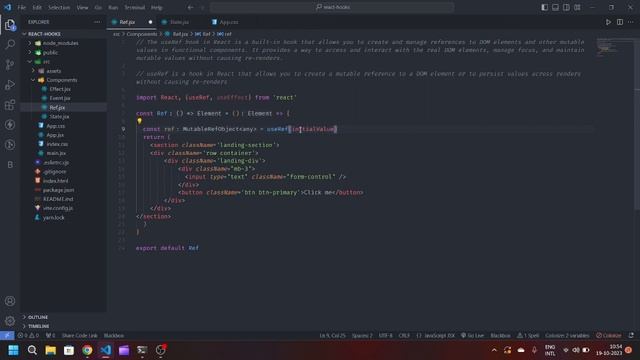Switch to Ref.jsx editor tab
The width and height of the screenshot is (640, 360).
click(127, 22)
